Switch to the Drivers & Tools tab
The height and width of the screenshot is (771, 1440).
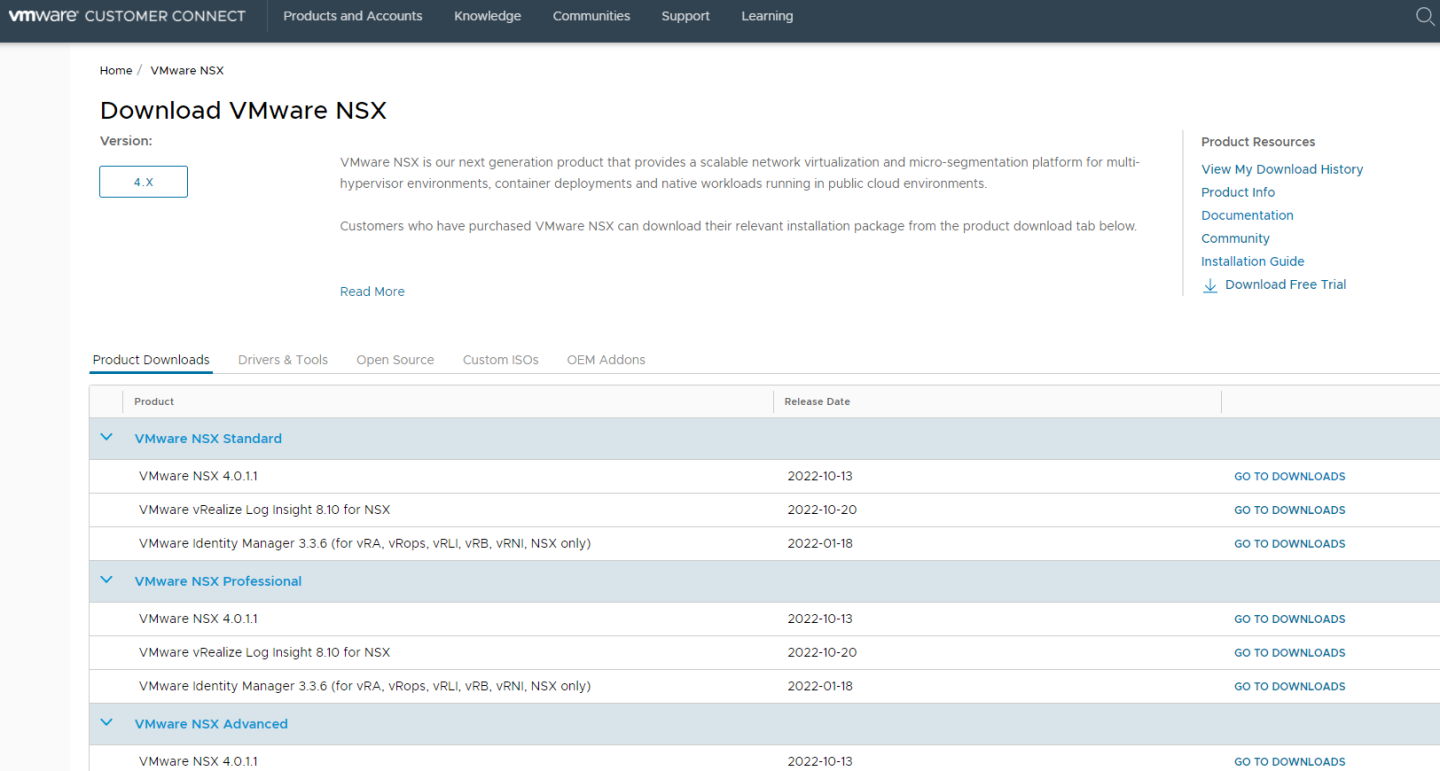(283, 360)
